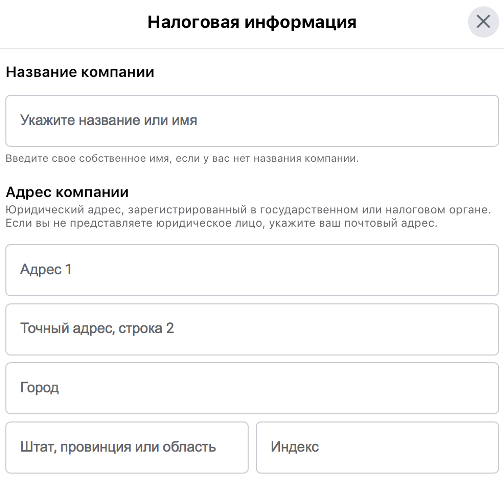Focus the Индекс input field

377,447
